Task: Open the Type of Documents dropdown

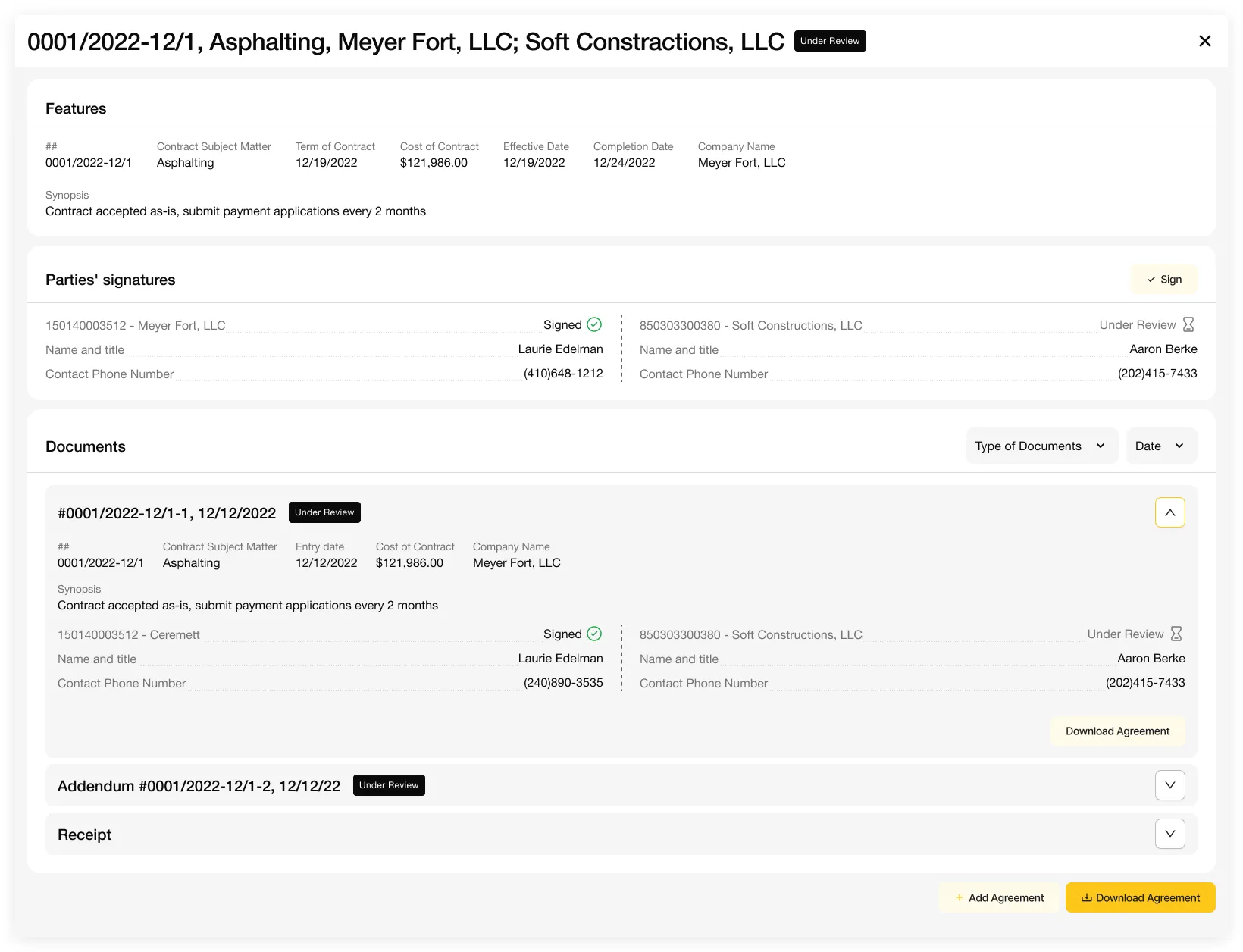Action: [1042, 446]
